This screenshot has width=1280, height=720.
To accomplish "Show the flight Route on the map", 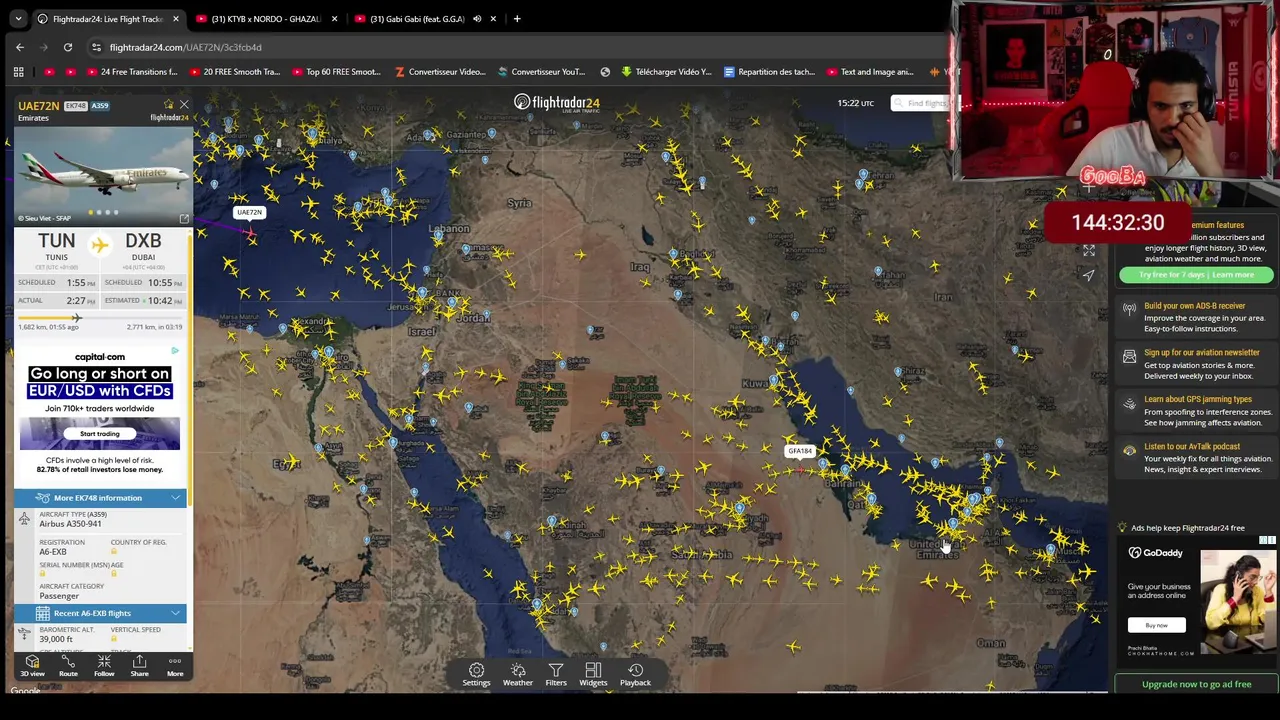I will (x=68, y=666).
